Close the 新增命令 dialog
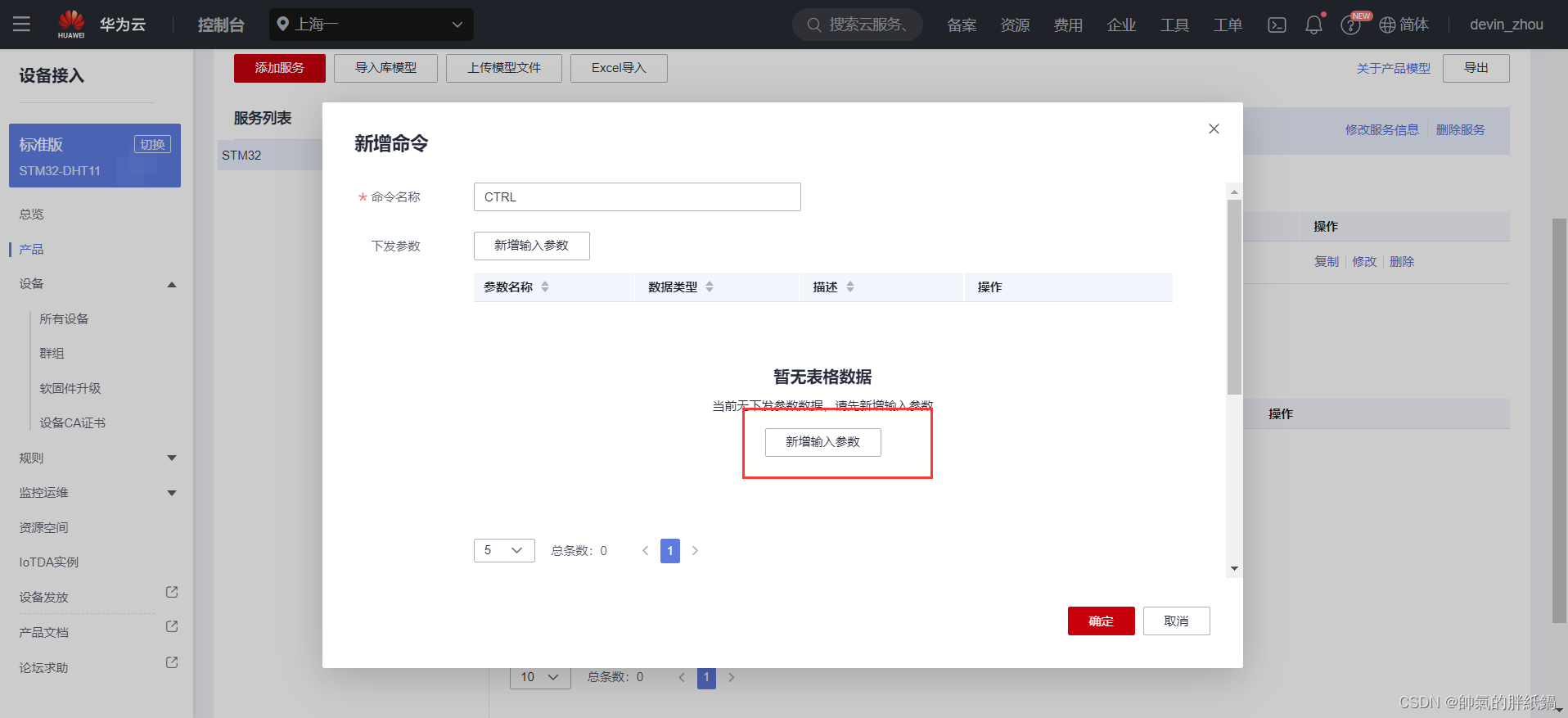Screen dimensions: 1568x718 (x=1214, y=129)
